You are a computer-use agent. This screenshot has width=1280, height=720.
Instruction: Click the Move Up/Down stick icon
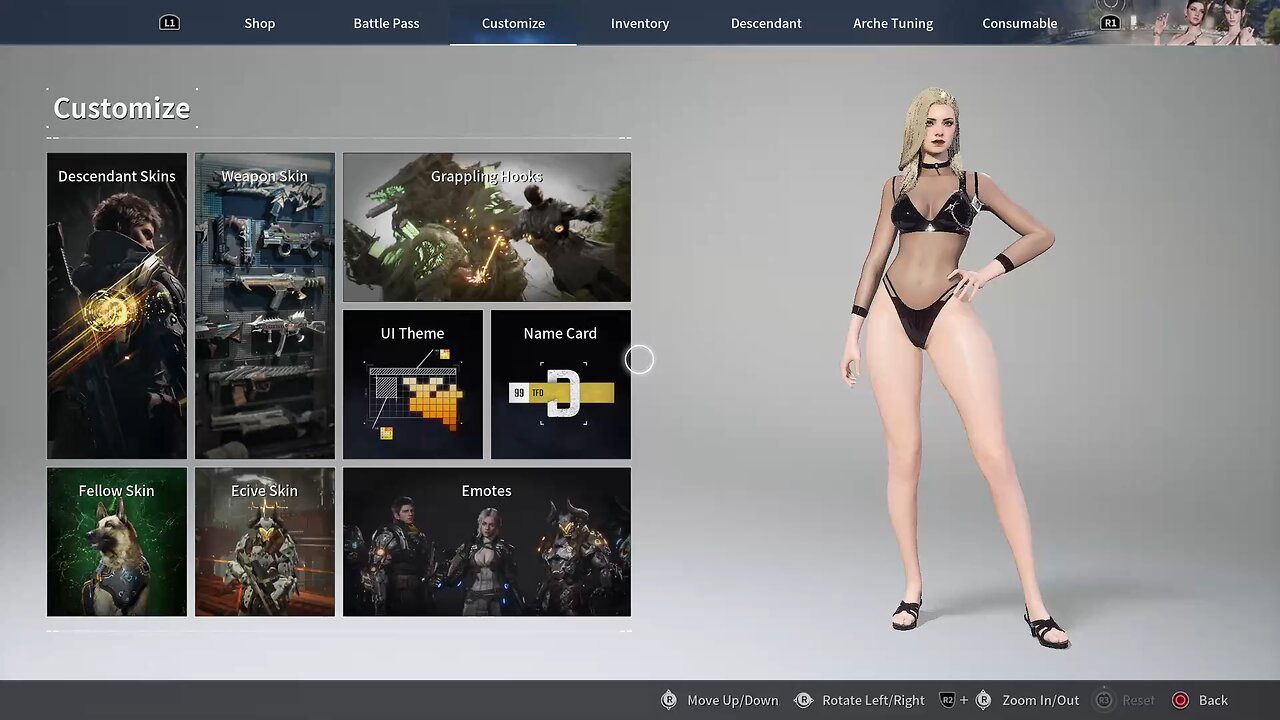(669, 700)
